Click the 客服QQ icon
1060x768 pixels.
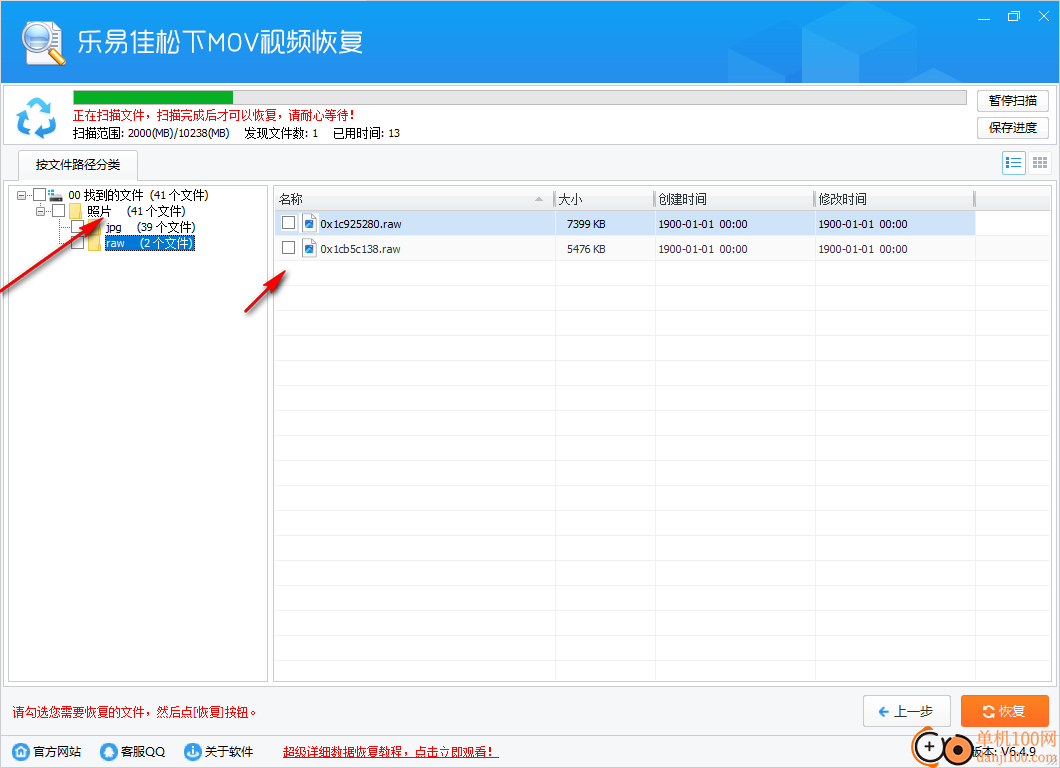108,751
